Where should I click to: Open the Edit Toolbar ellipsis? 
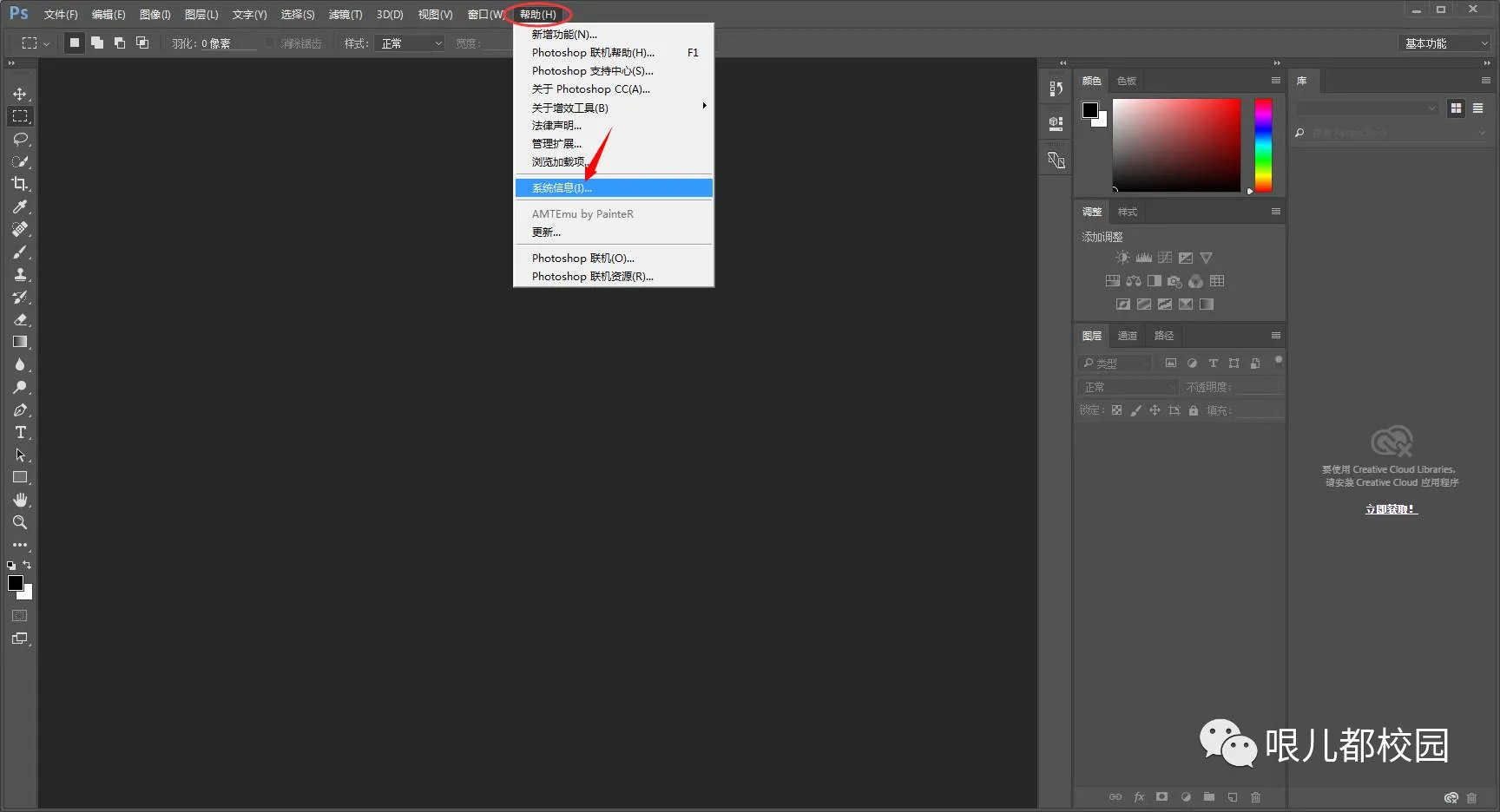click(x=20, y=545)
